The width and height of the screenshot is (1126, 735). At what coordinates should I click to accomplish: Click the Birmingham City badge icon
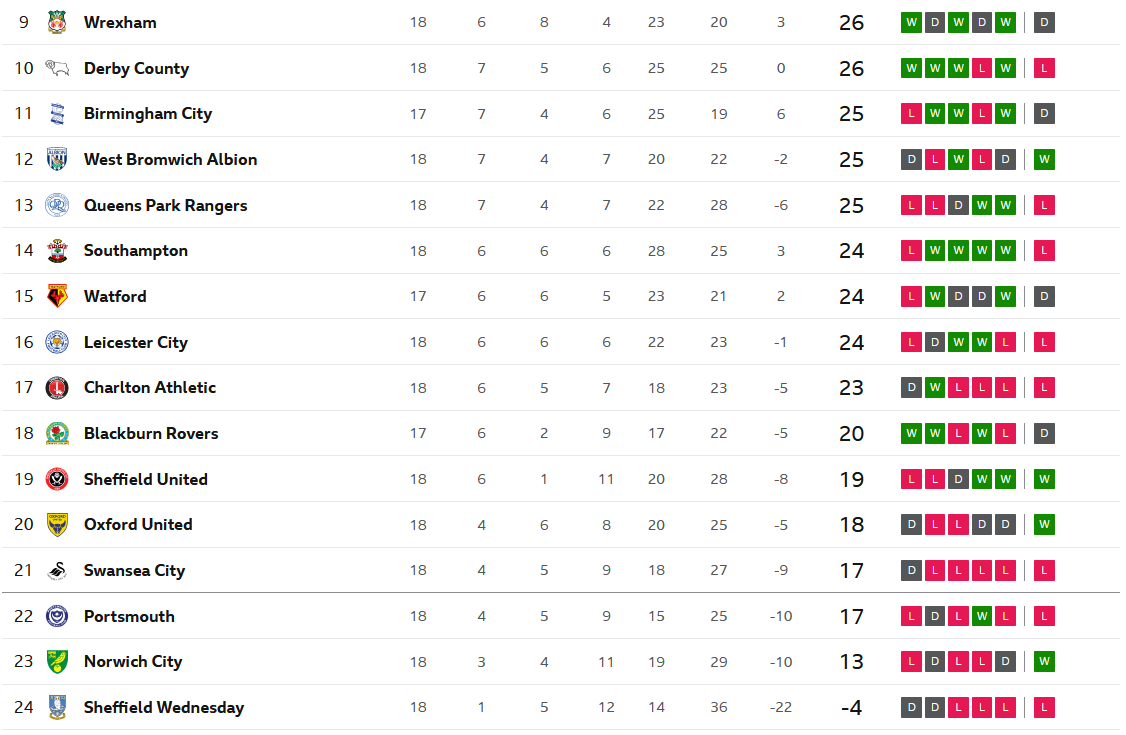(x=57, y=114)
